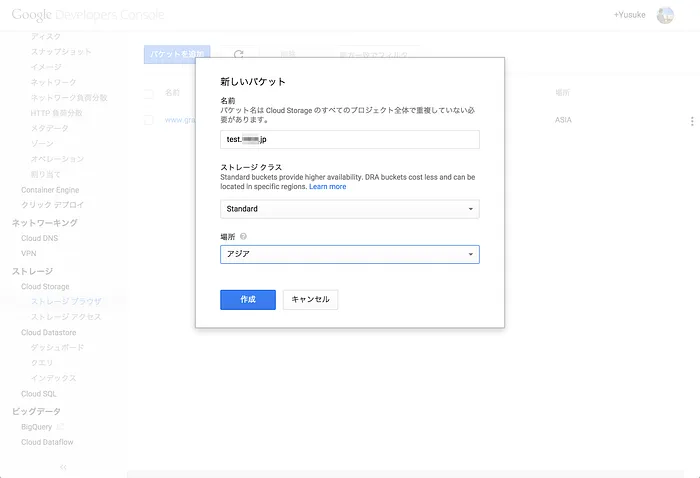Select クエリ under Cloud Datastore
This screenshot has width=700, height=478.
point(42,363)
